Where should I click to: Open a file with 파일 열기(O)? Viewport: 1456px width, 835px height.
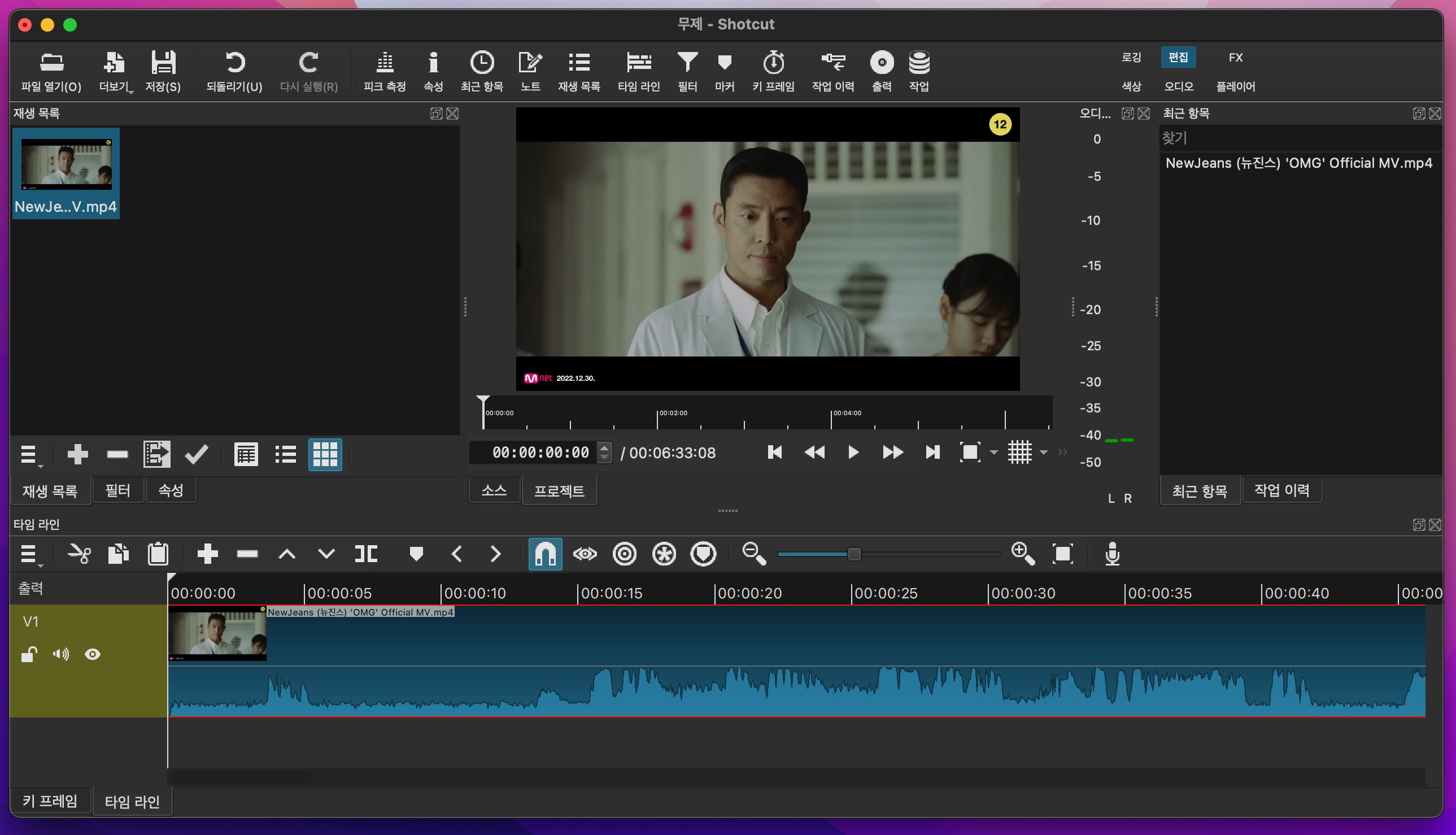click(x=51, y=71)
